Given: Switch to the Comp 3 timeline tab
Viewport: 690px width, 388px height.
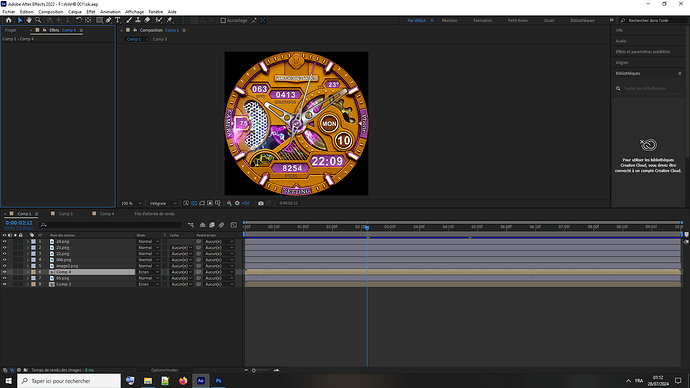Looking at the screenshot, I should pos(66,214).
